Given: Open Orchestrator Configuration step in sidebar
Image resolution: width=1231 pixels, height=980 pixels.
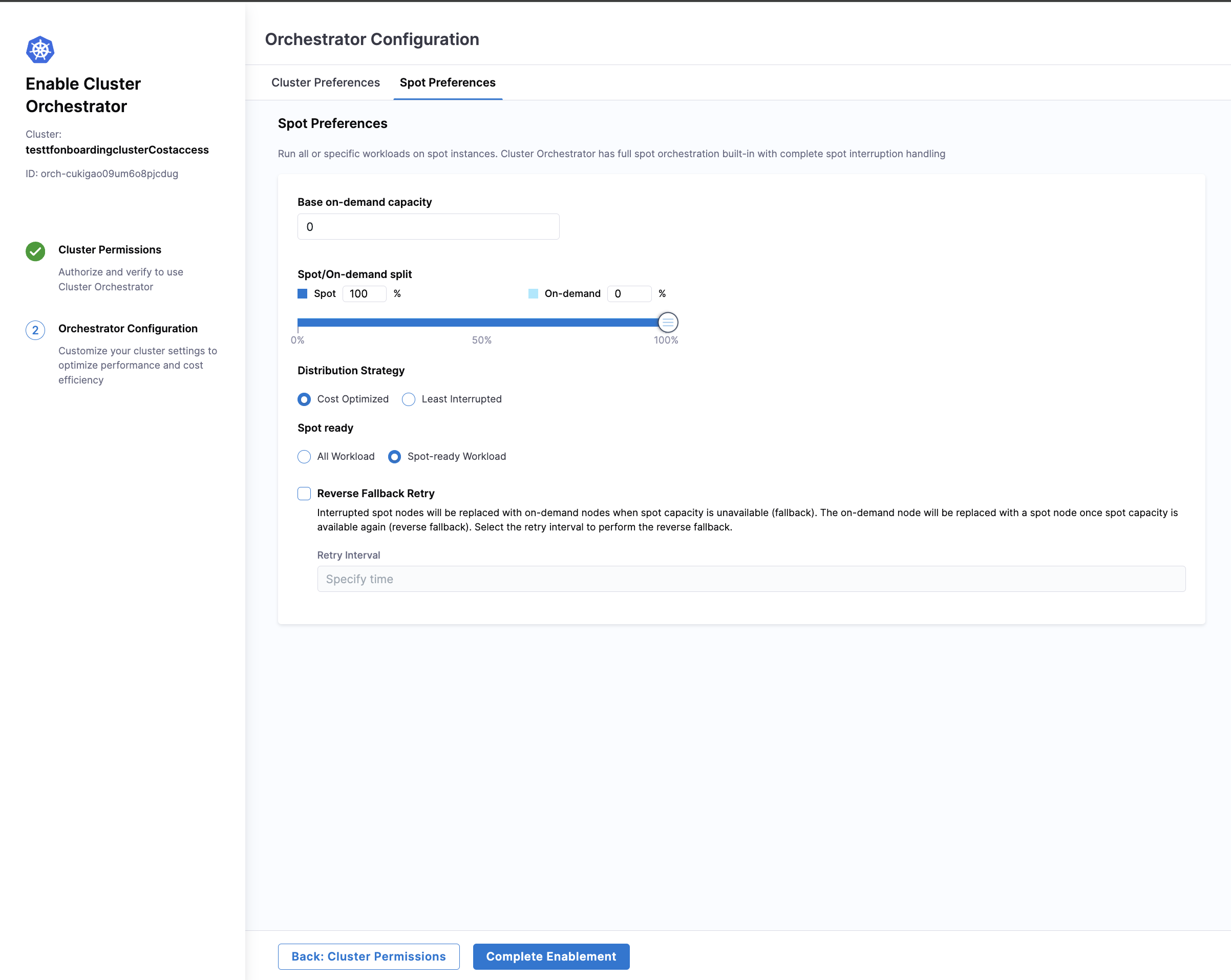Looking at the screenshot, I should pos(128,329).
